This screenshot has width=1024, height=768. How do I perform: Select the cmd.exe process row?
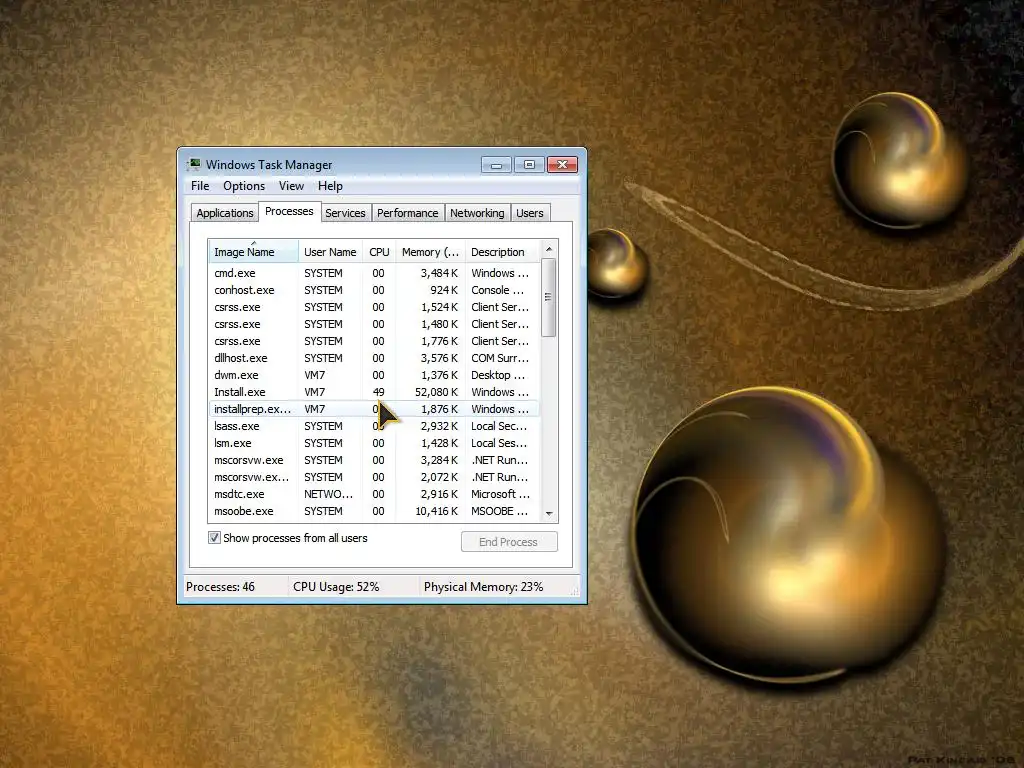pos(374,273)
